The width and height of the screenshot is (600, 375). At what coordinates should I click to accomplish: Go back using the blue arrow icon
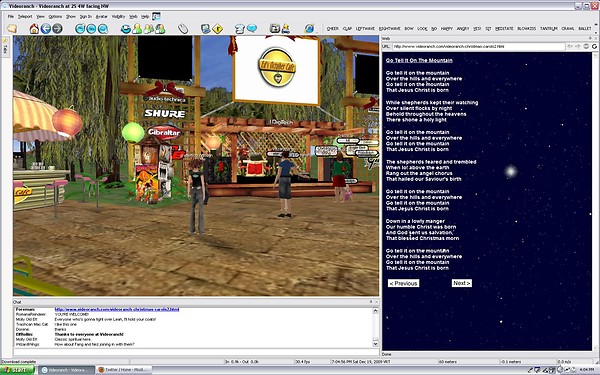(46, 29)
